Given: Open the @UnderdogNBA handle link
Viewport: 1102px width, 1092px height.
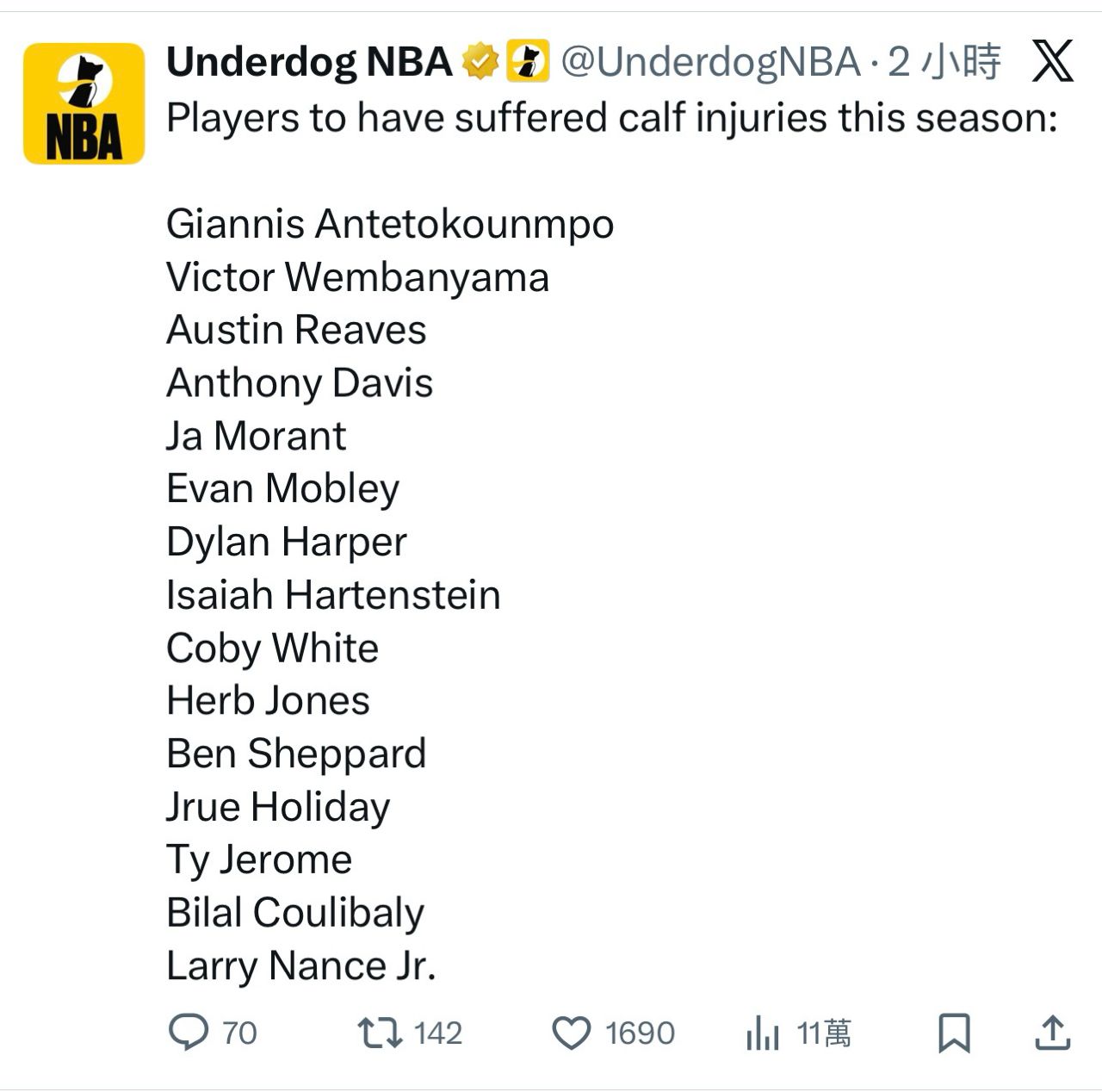Looking at the screenshot, I should (x=710, y=62).
